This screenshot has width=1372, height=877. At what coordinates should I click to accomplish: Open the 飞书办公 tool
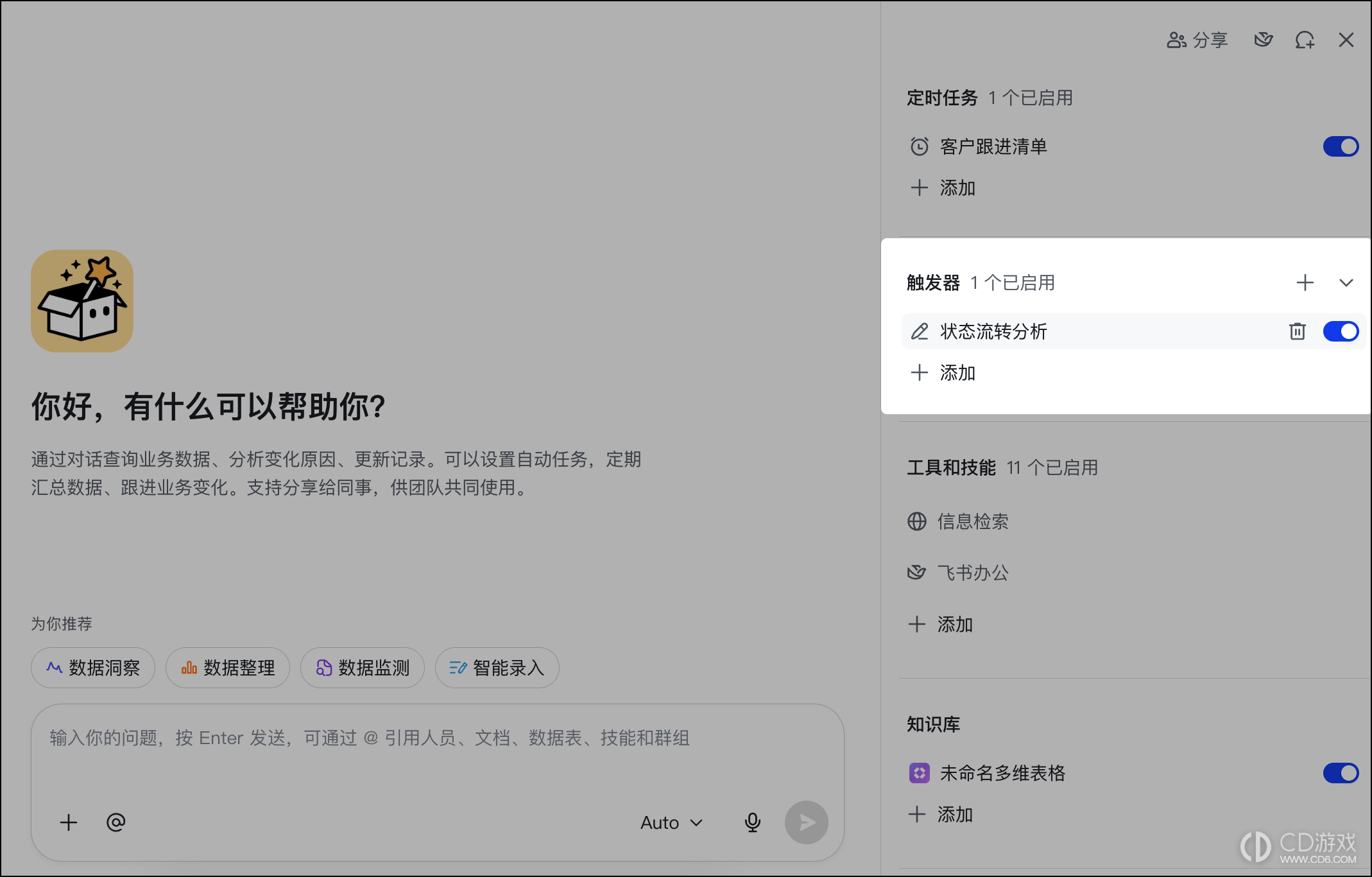click(958, 573)
